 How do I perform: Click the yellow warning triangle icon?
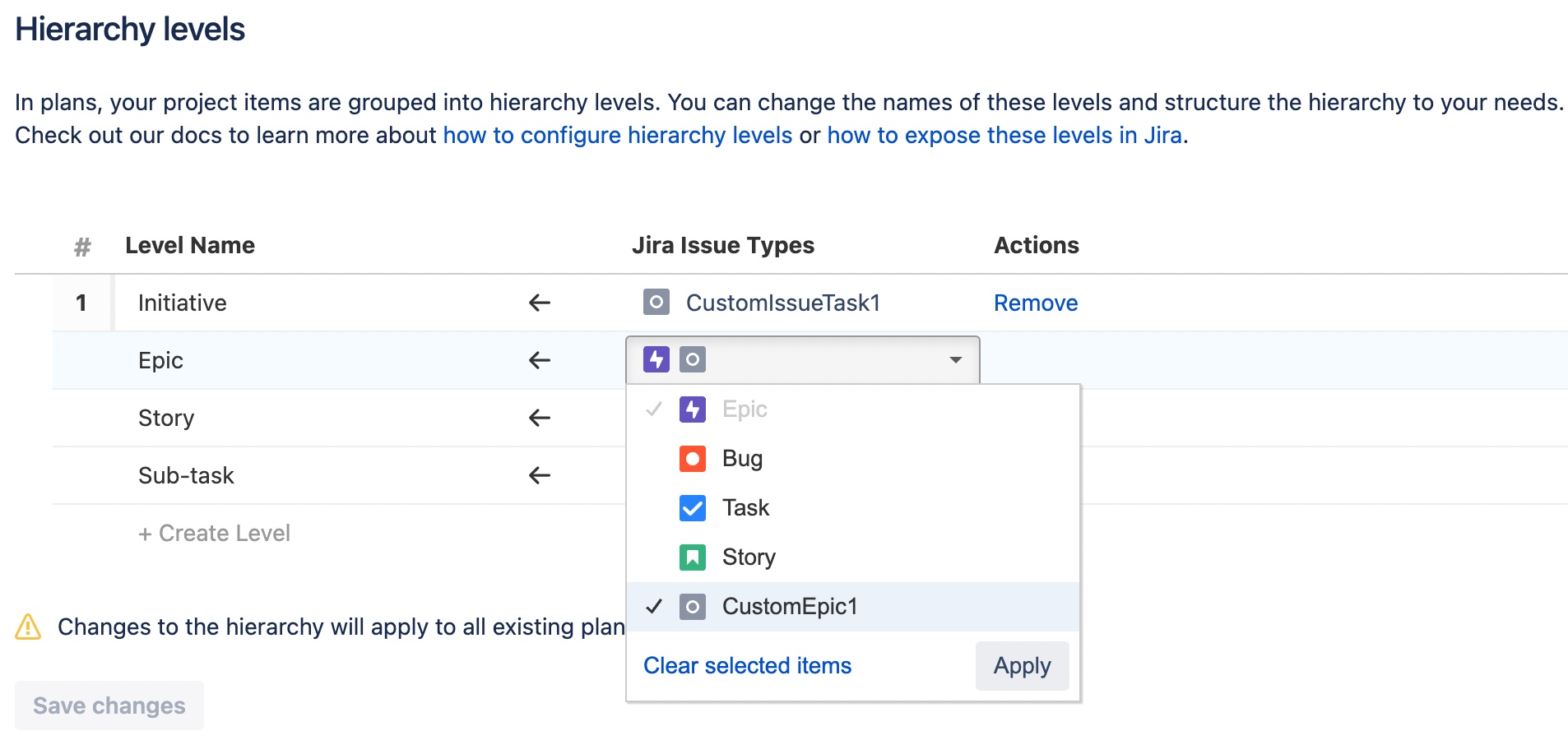[28, 627]
